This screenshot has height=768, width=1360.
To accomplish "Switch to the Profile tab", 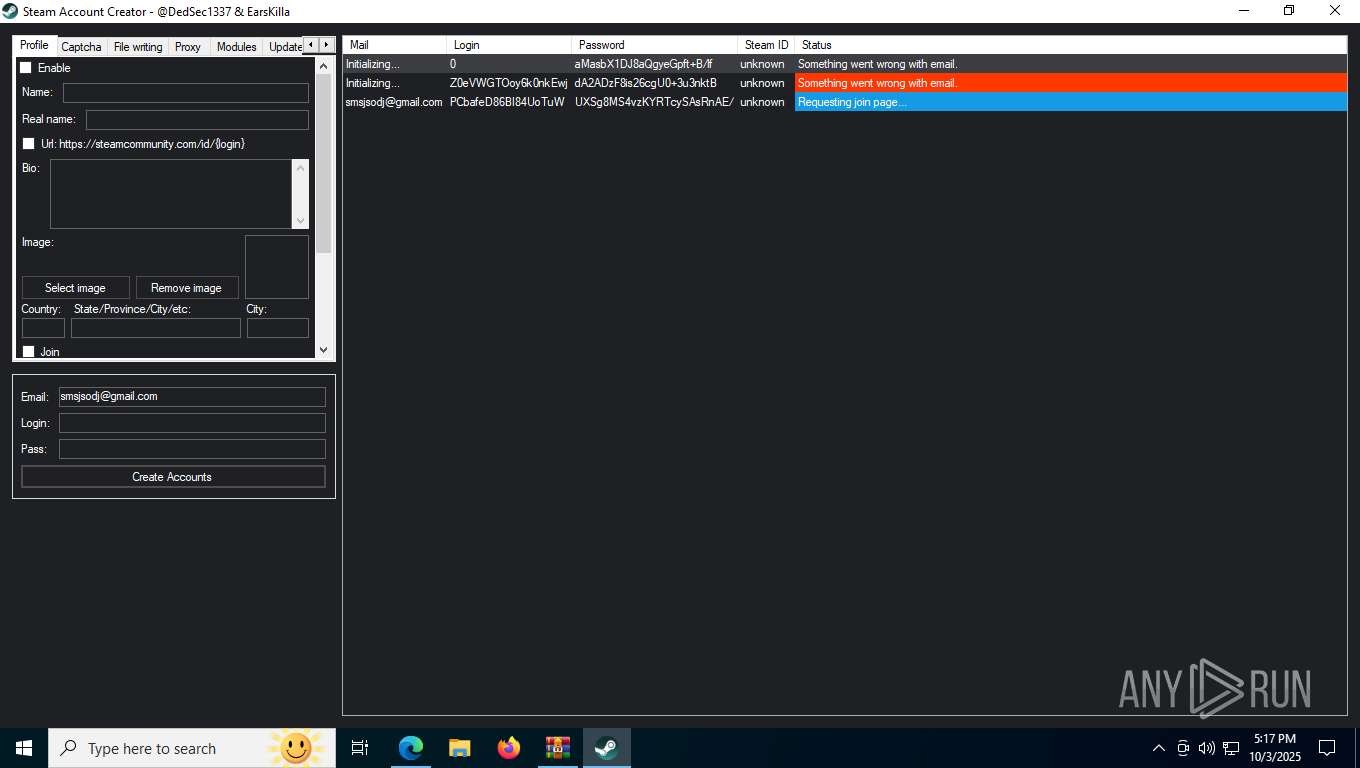I will tap(34, 46).
